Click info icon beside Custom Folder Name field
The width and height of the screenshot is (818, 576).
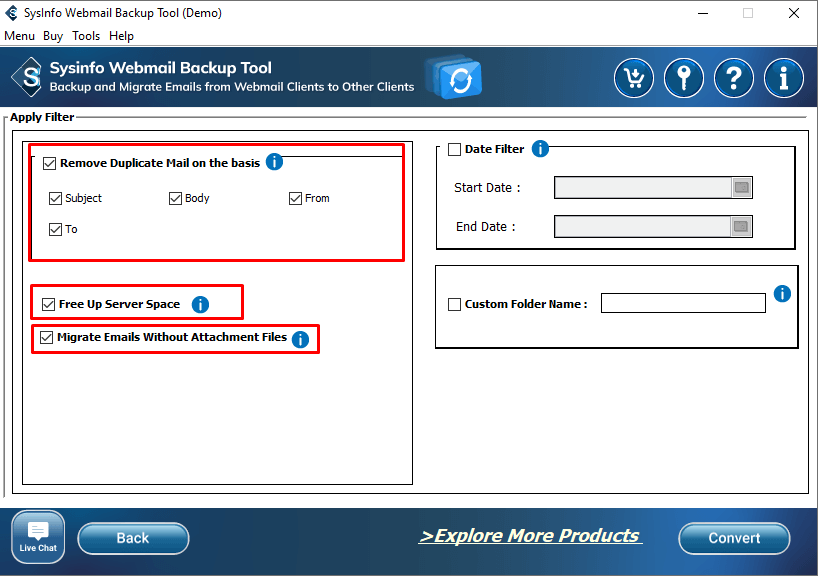pyautogui.click(x=782, y=294)
